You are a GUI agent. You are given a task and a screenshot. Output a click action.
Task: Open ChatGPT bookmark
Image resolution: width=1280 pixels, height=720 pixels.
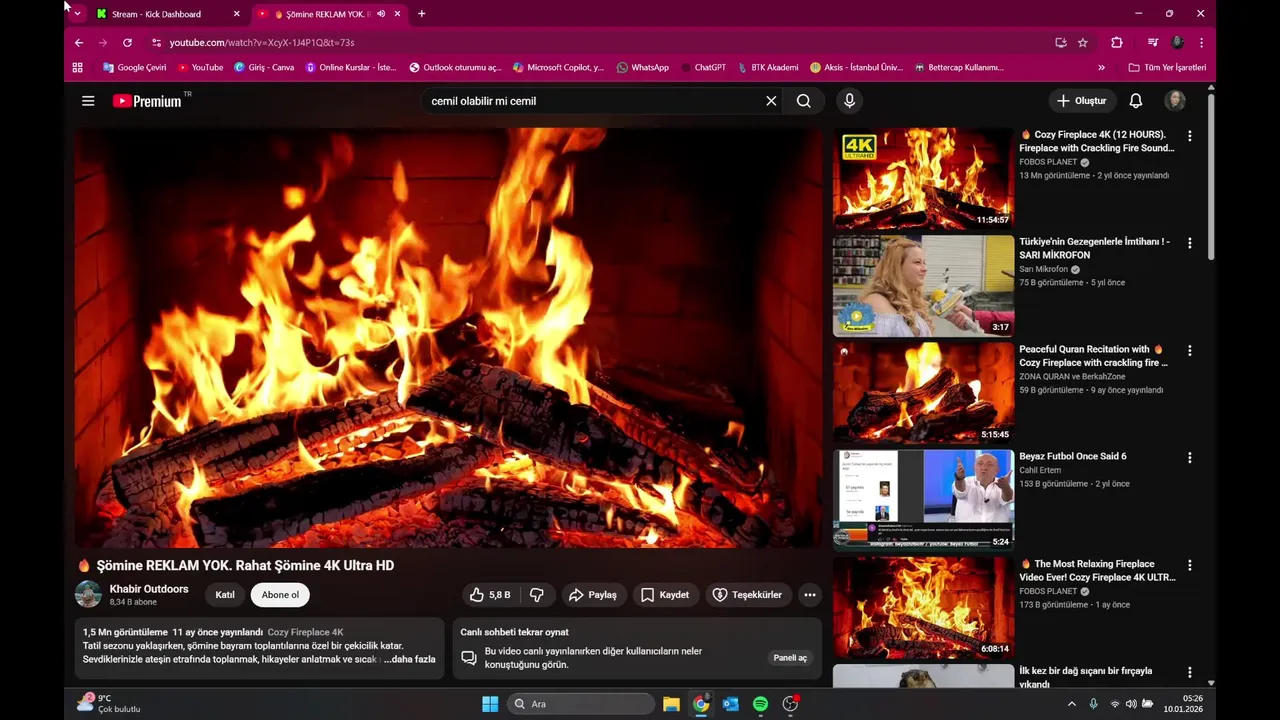(703, 68)
